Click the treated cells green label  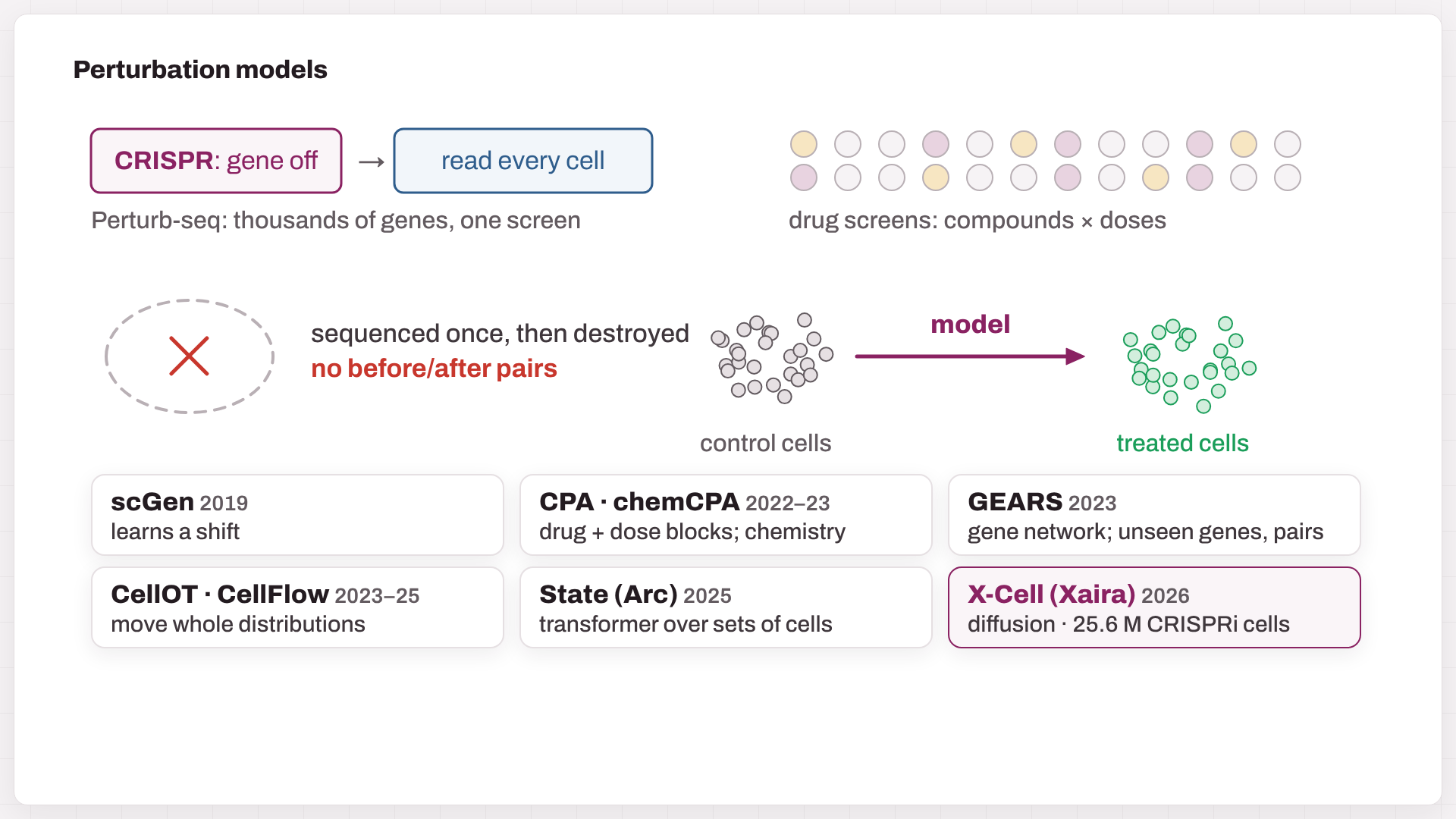[1182, 444]
